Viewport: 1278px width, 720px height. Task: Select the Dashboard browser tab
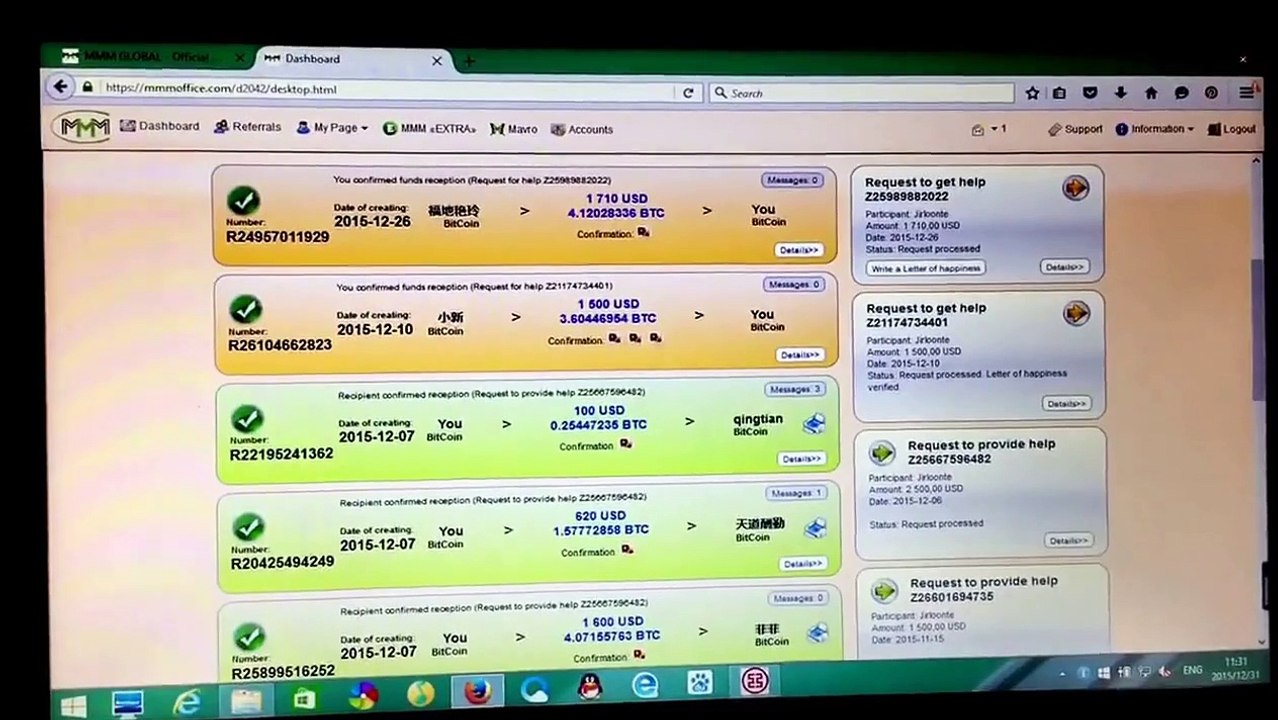345,59
